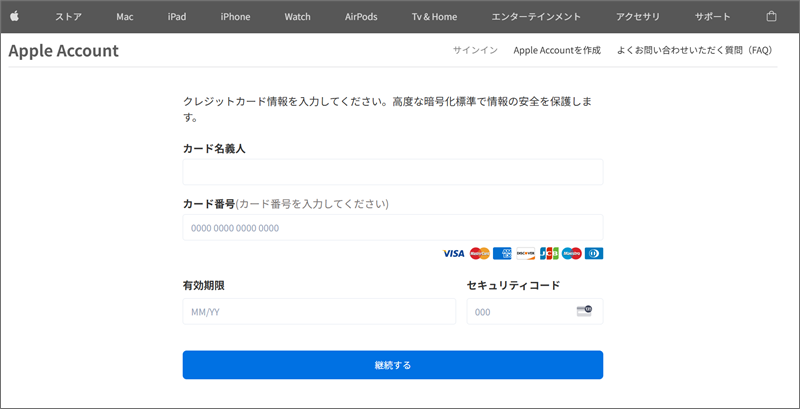Click Apple Accountを作成 link

[x=557, y=50]
